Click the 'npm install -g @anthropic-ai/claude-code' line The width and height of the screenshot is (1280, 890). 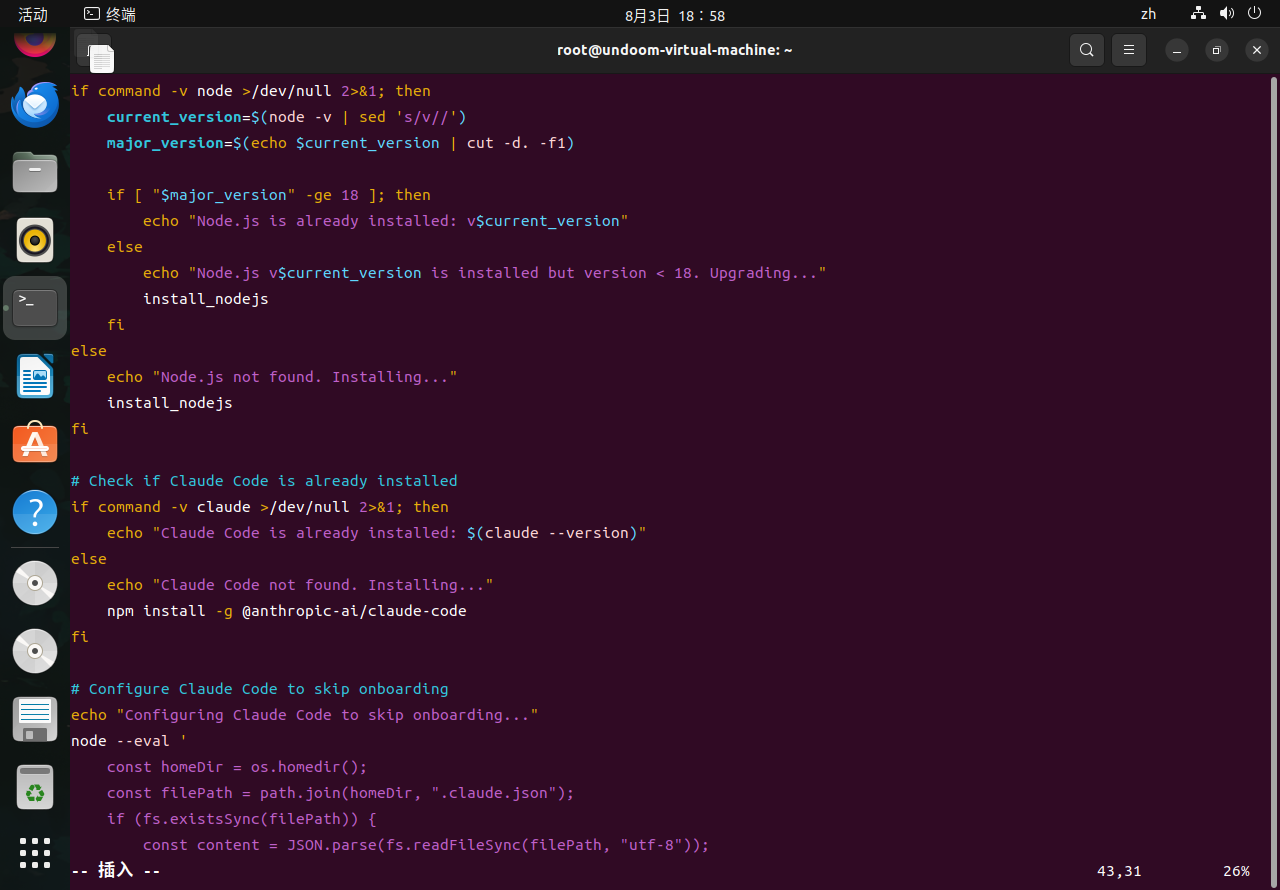[x=287, y=611]
